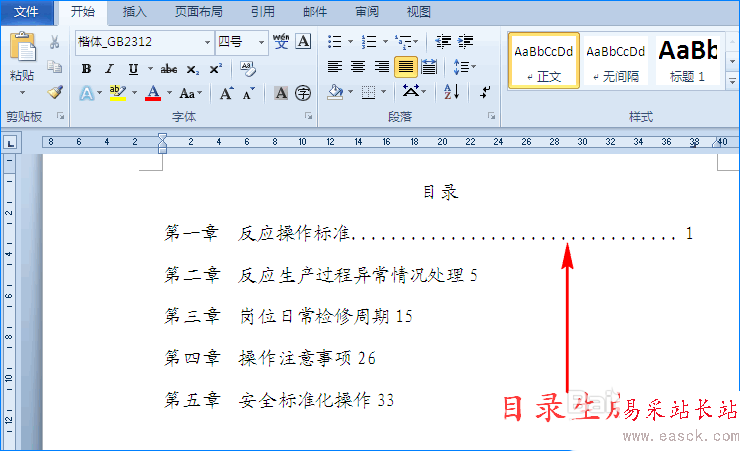Switch to the 开始 Home tab
The image size is (740, 451).
tap(83, 12)
